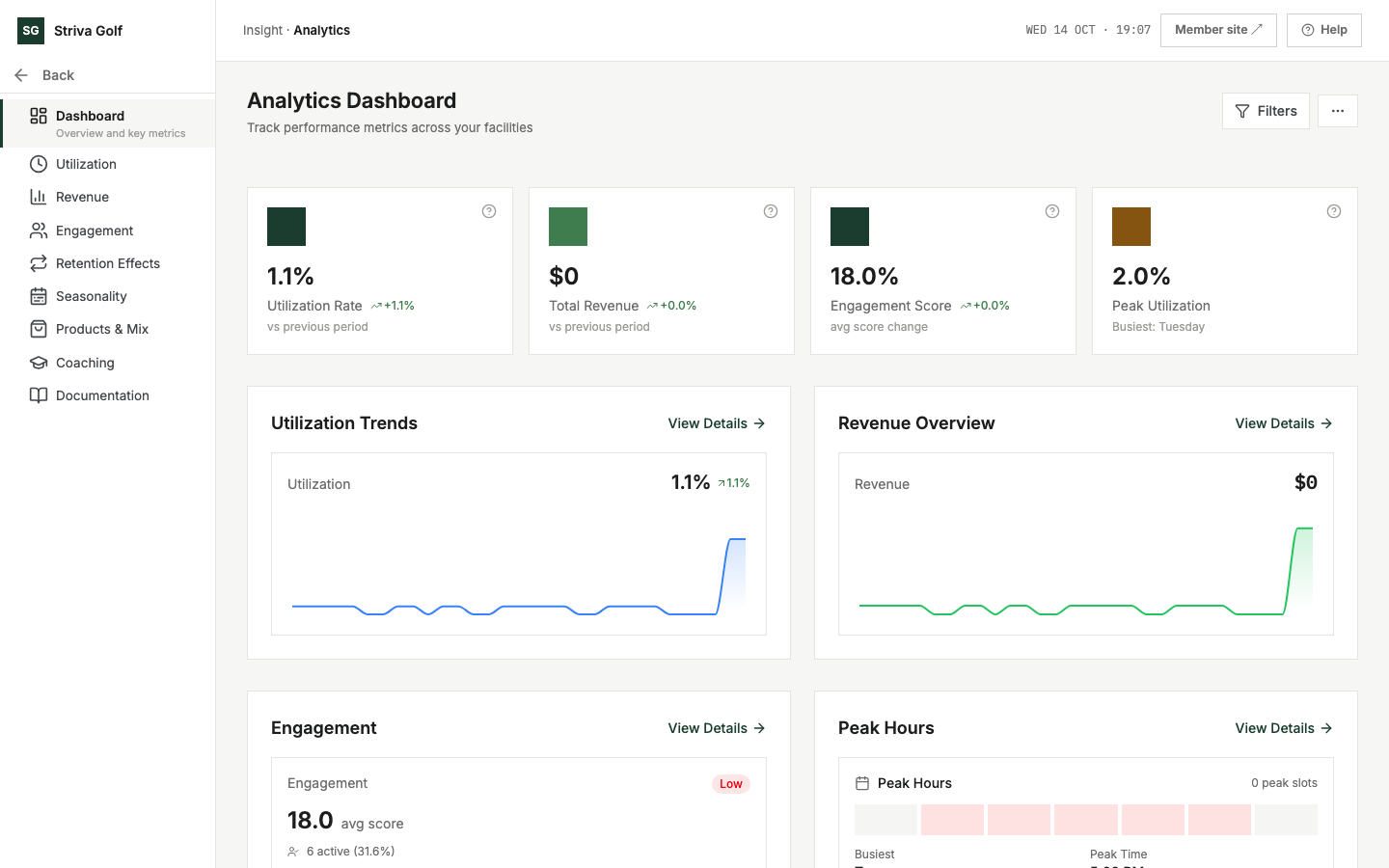Screen dimensions: 1389x868
Task: Open help tooltip on Utilization Rate card
Action: [x=489, y=211]
